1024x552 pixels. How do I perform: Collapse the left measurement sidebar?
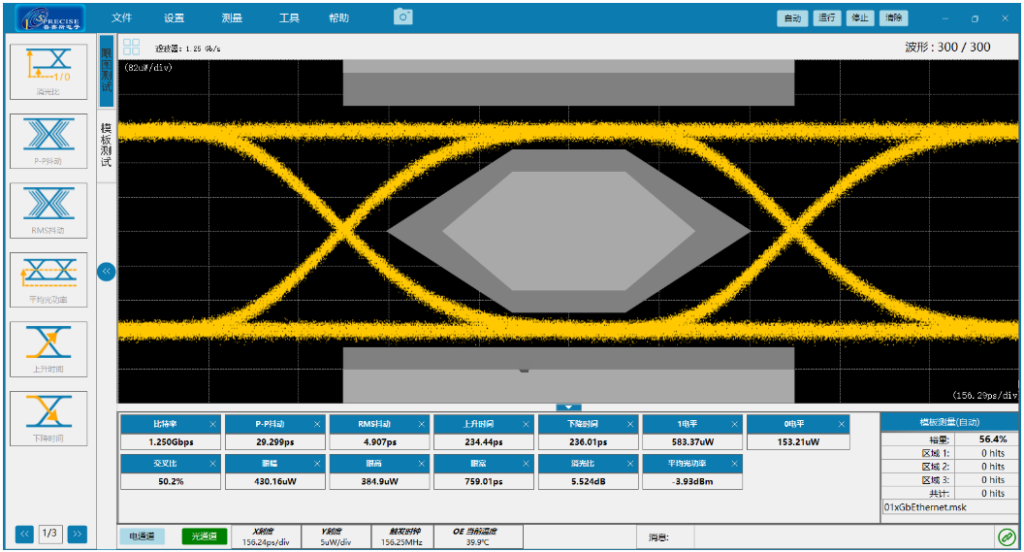(x=105, y=270)
